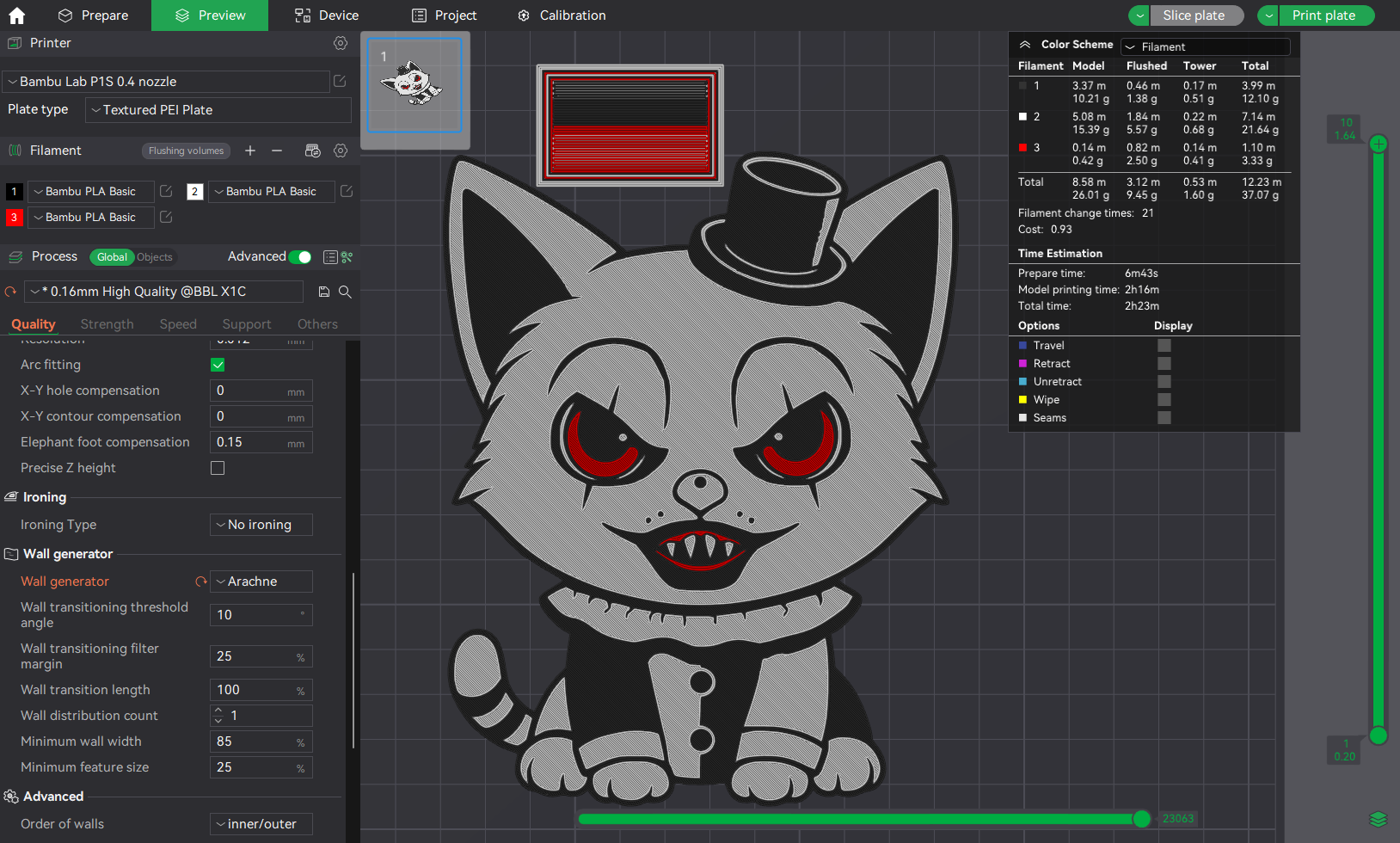Click the top handle of the layer slider
1400x843 pixels.
point(1379,144)
